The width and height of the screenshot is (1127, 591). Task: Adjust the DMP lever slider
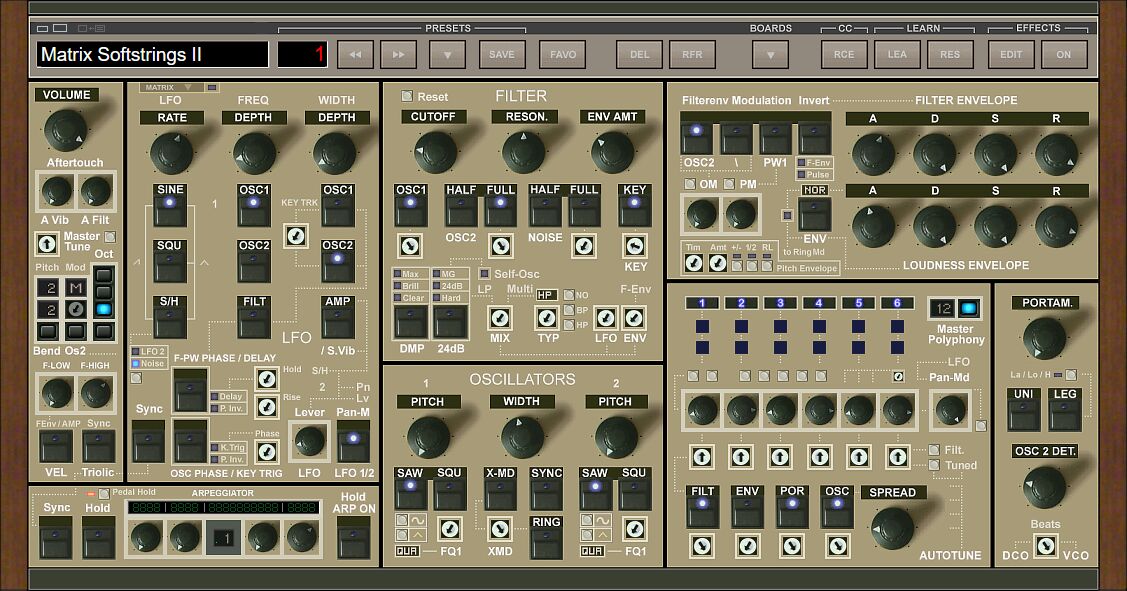click(411, 320)
